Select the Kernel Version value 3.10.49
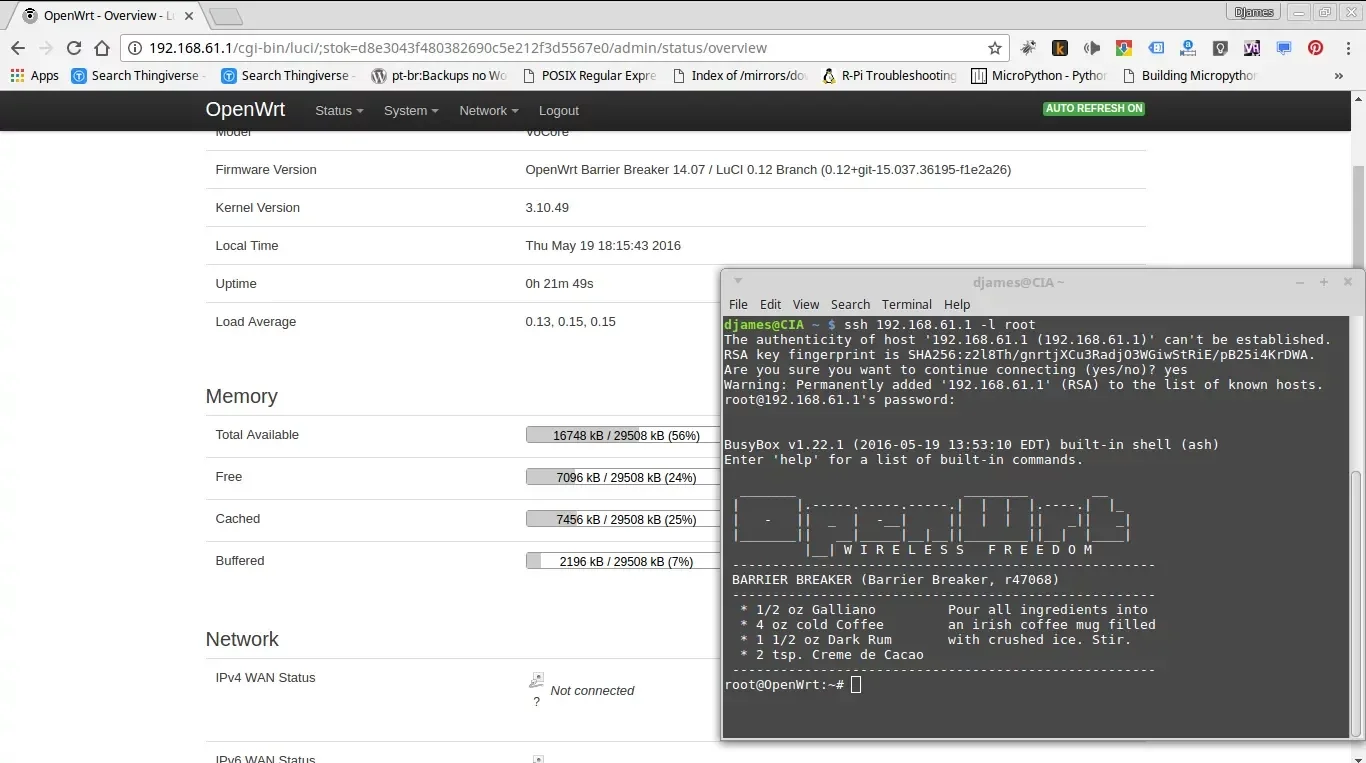Image resolution: width=1366 pixels, height=763 pixels. click(x=547, y=208)
